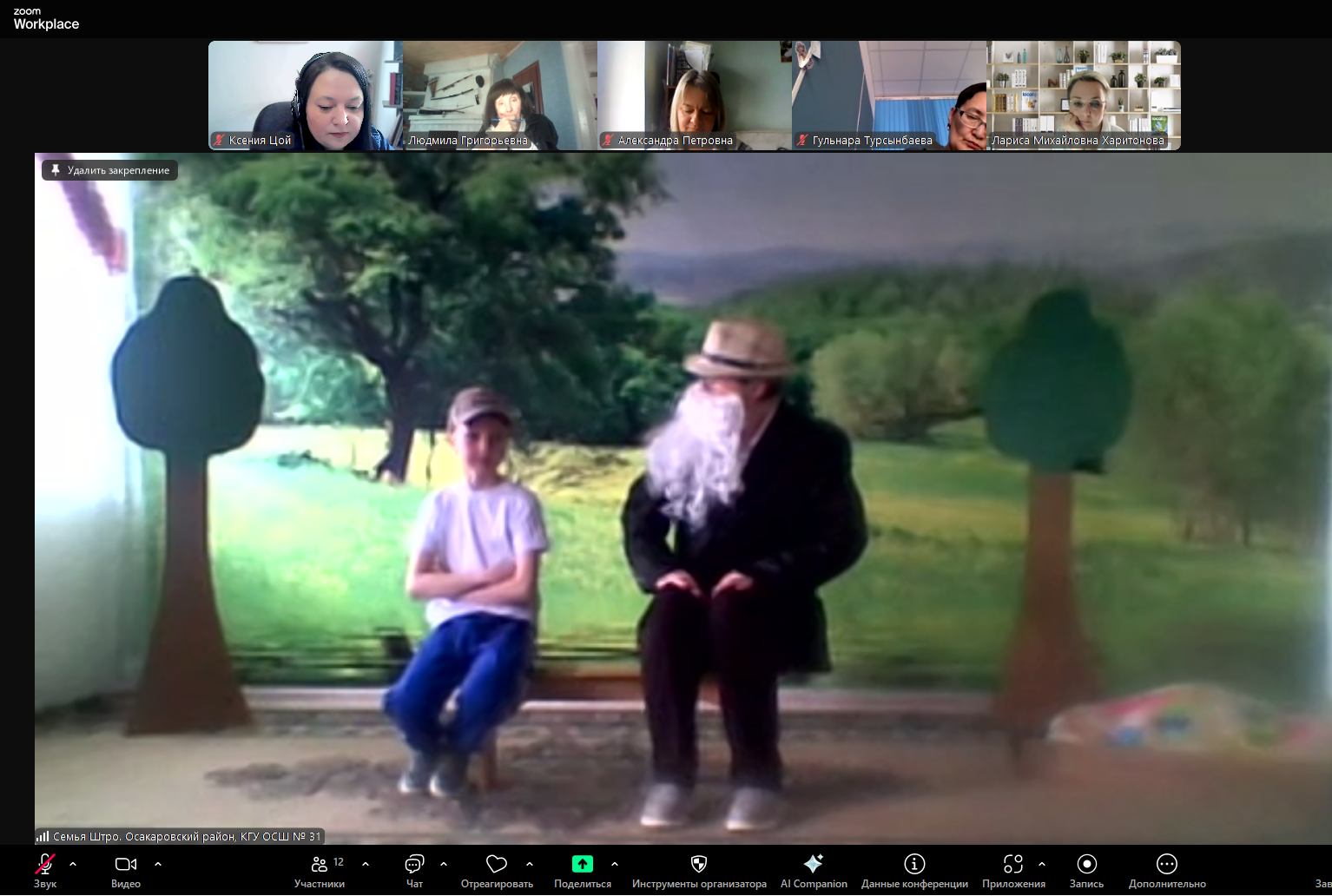Expand share options arrow beside Поделиться

coord(615,864)
